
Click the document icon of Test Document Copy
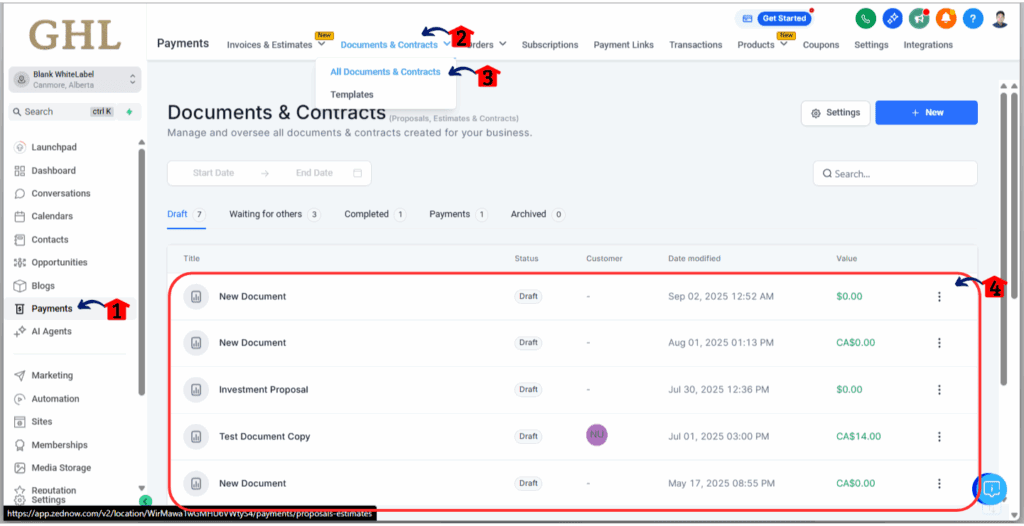196,436
